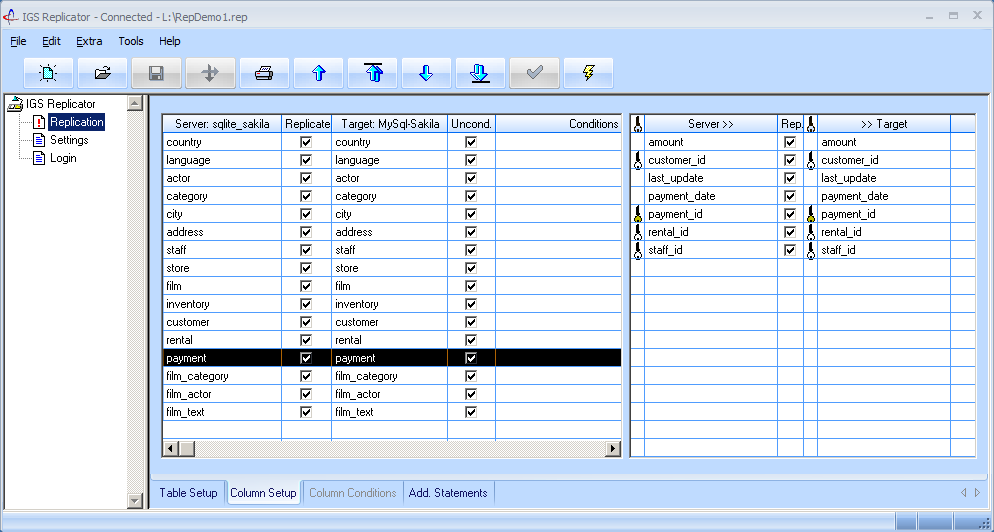The height and width of the screenshot is (532, 994).
Task: Click the Print toolbar icon
Action: point(264,73)
